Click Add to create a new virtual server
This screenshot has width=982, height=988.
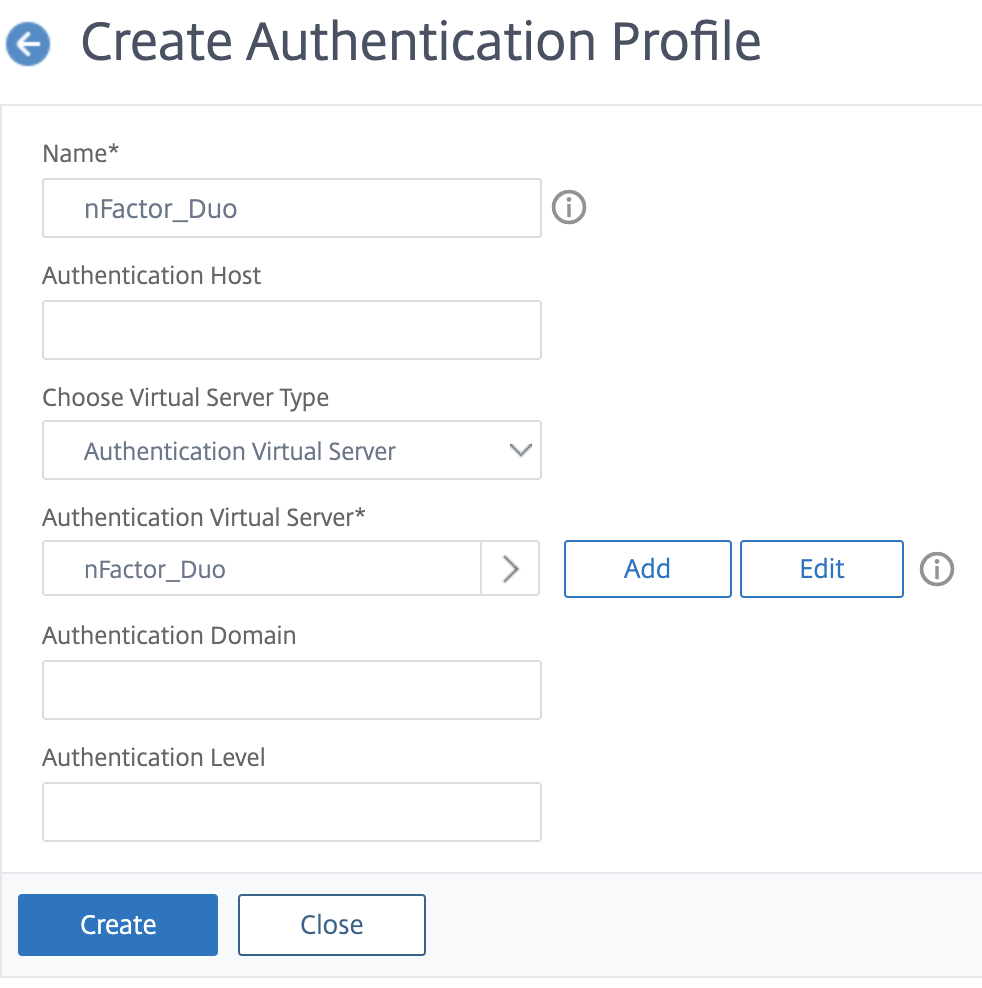pos(647,568)
